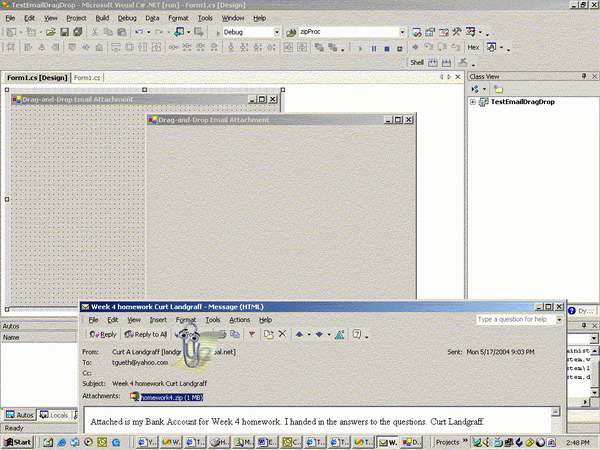Screen dimensions: 600x450
Task: Select the TestEmailDragDrop project in Class View
Action: (522, 102)
